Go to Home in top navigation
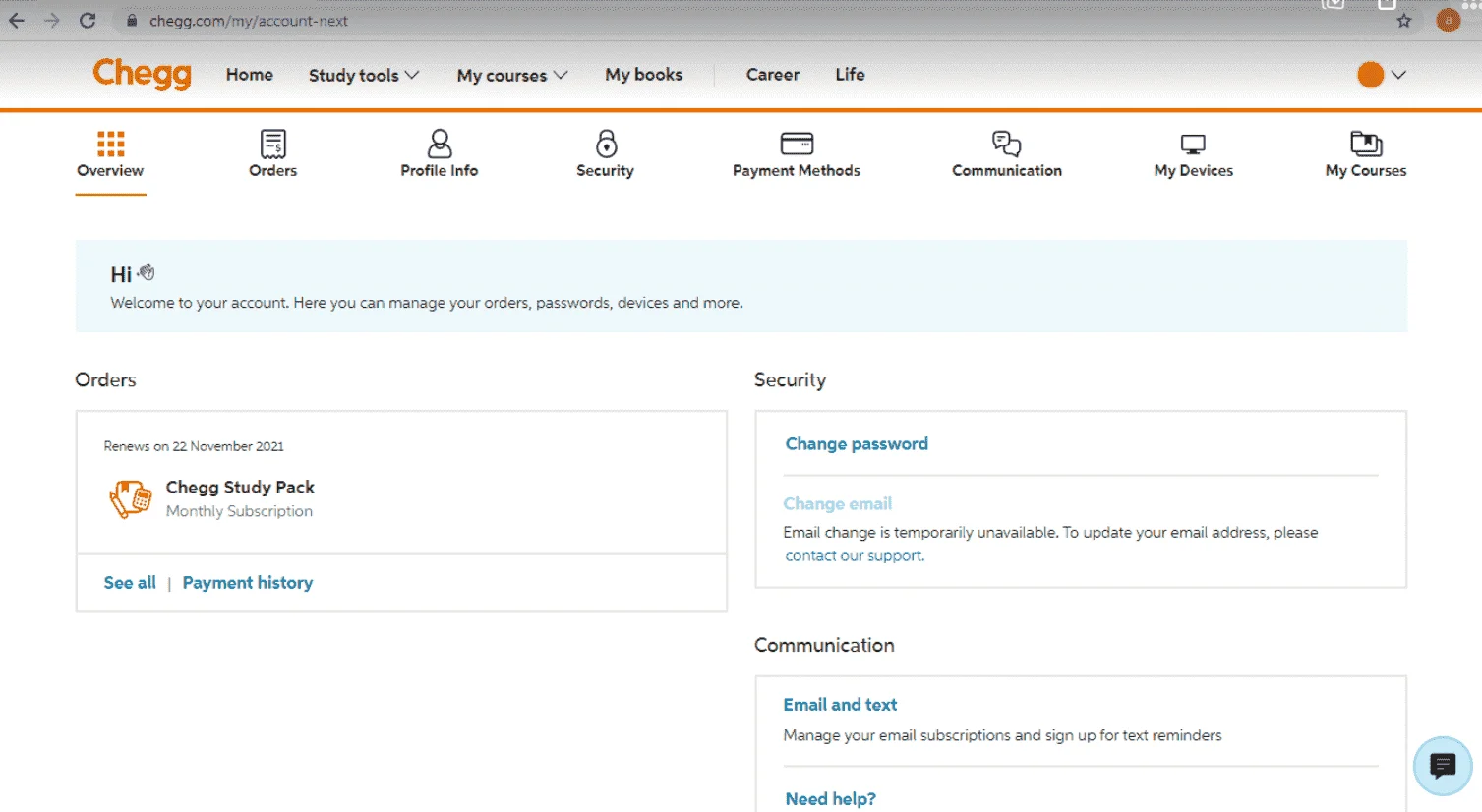The width and height of the screenshot is (1482, 812). (x=250, y=75)
